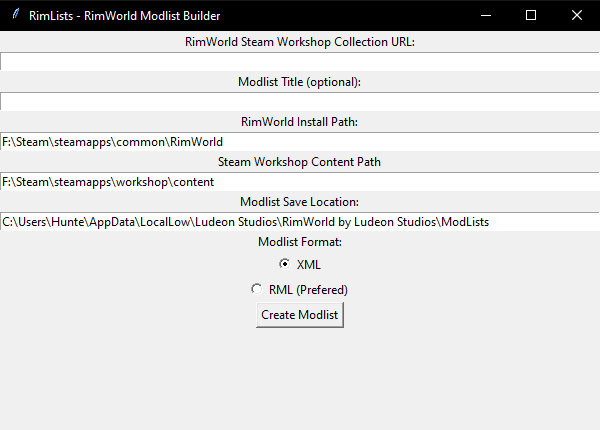
Task: Click the 'RimLists - RimWorld Modlist Builder' window title
Action: point(125,15)
